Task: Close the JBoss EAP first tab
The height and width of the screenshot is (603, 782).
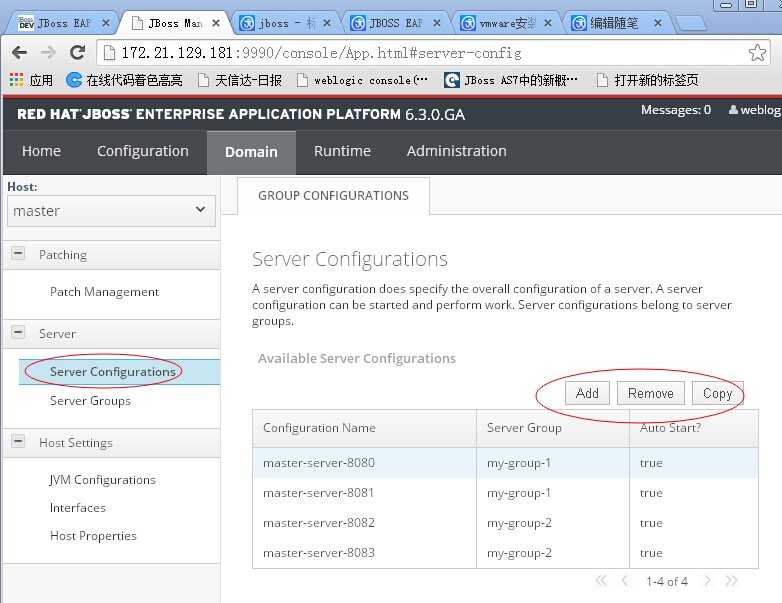Action: (x=105, y=23)
